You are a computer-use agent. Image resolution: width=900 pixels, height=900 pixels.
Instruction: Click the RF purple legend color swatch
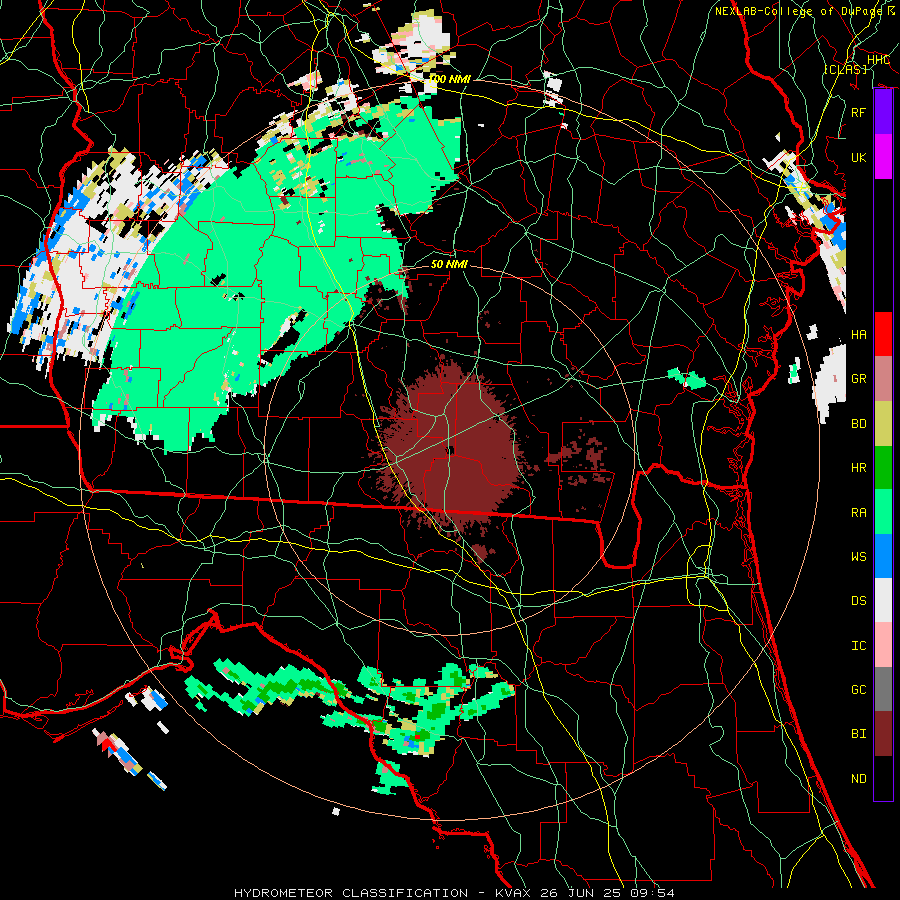pos(883,112)
